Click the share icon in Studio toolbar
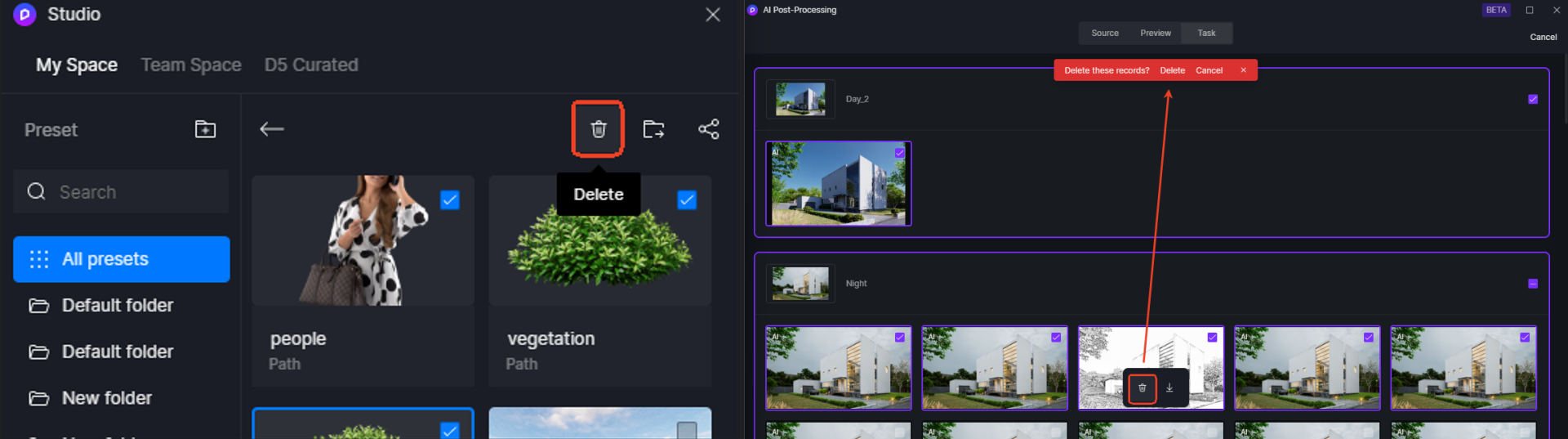 pos(709,129)
